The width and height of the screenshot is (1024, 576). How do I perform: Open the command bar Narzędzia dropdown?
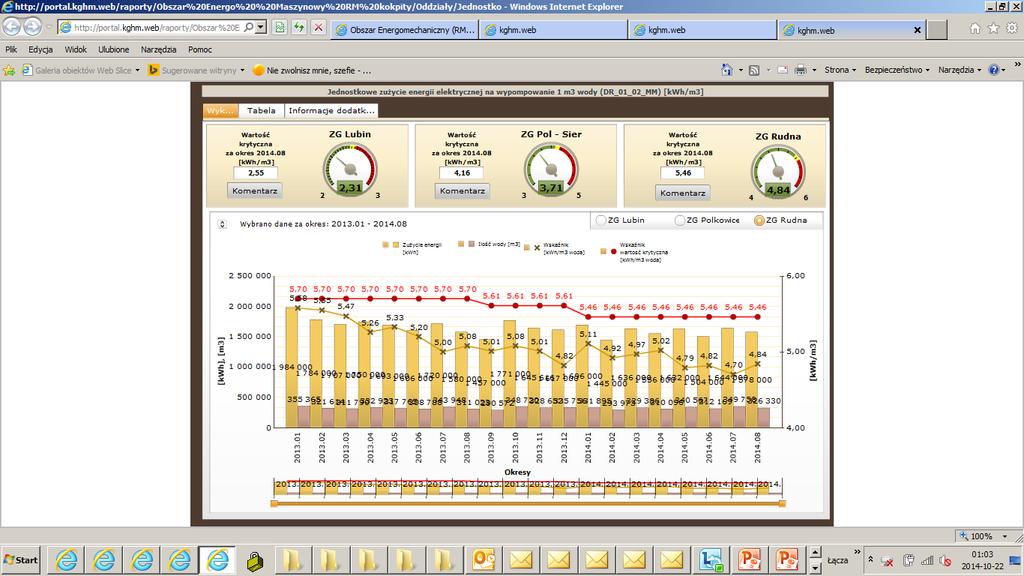pos(959,70)
